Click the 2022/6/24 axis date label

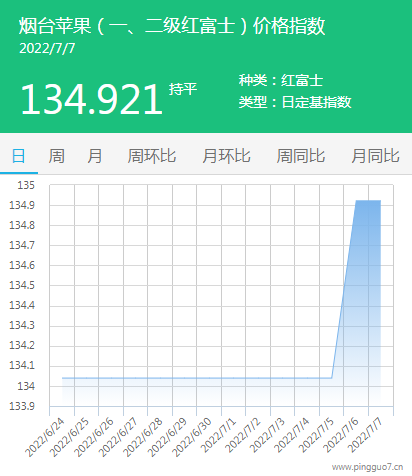click(x=45, y=437)
